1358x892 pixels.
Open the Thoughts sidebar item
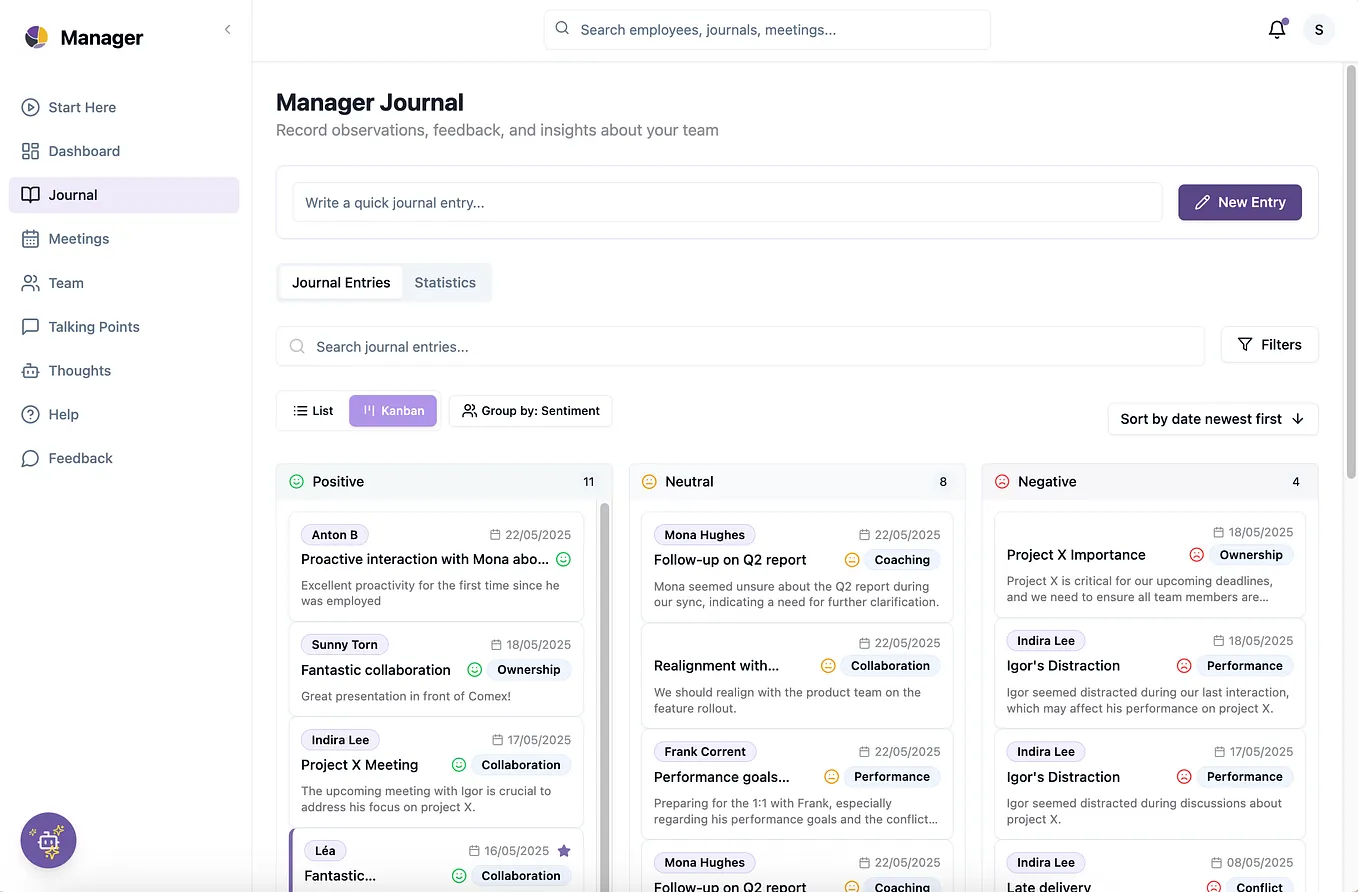pyautogui.click(x=79, y=370)
